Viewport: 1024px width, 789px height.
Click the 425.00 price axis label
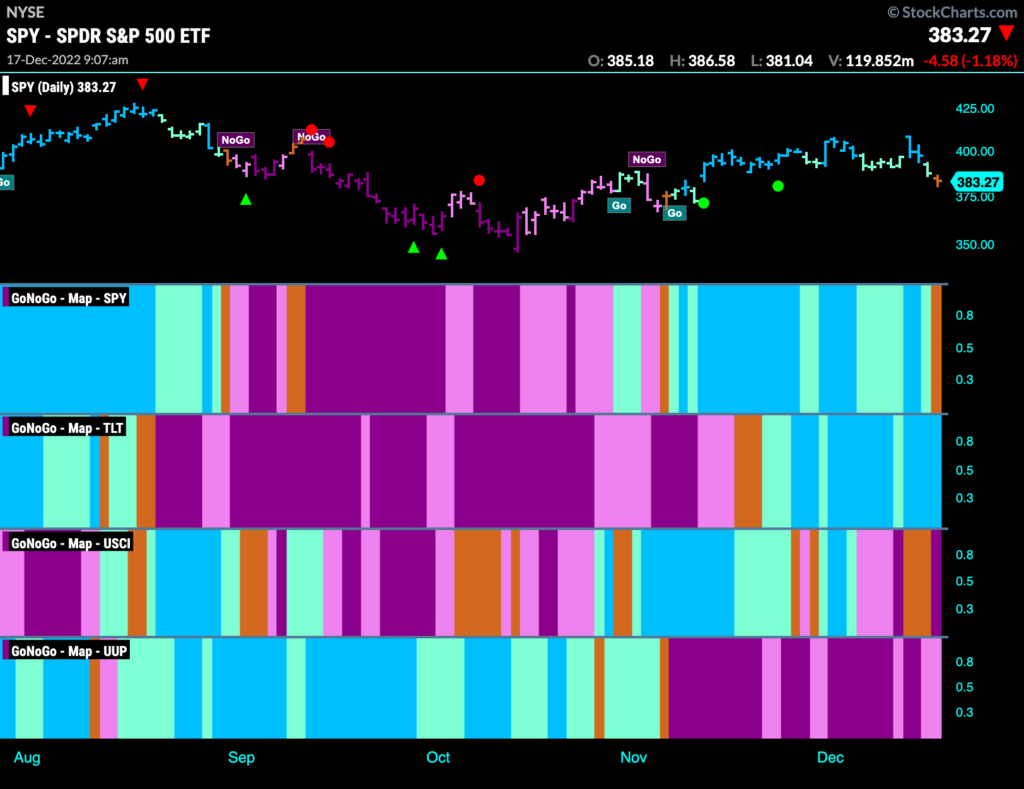coord(975,108)
